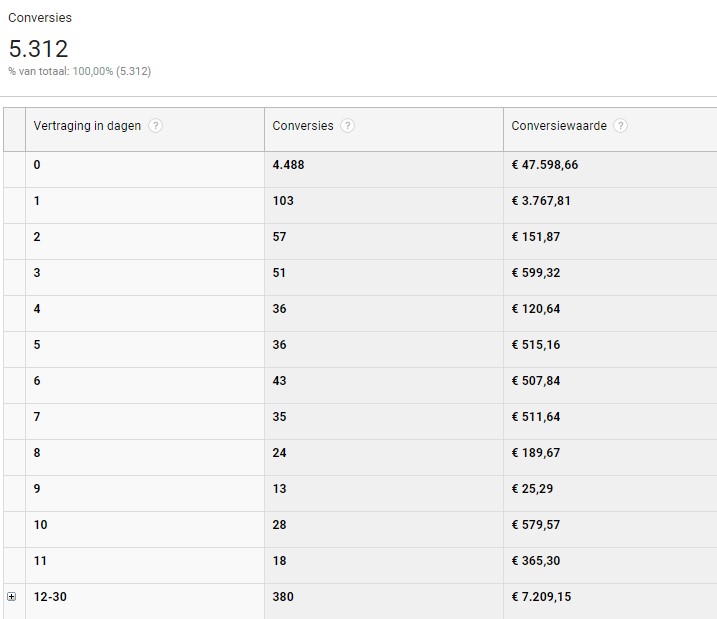717x619 pixels.
Task: Select the 380 conversions cell
Action: click(283, 597)
